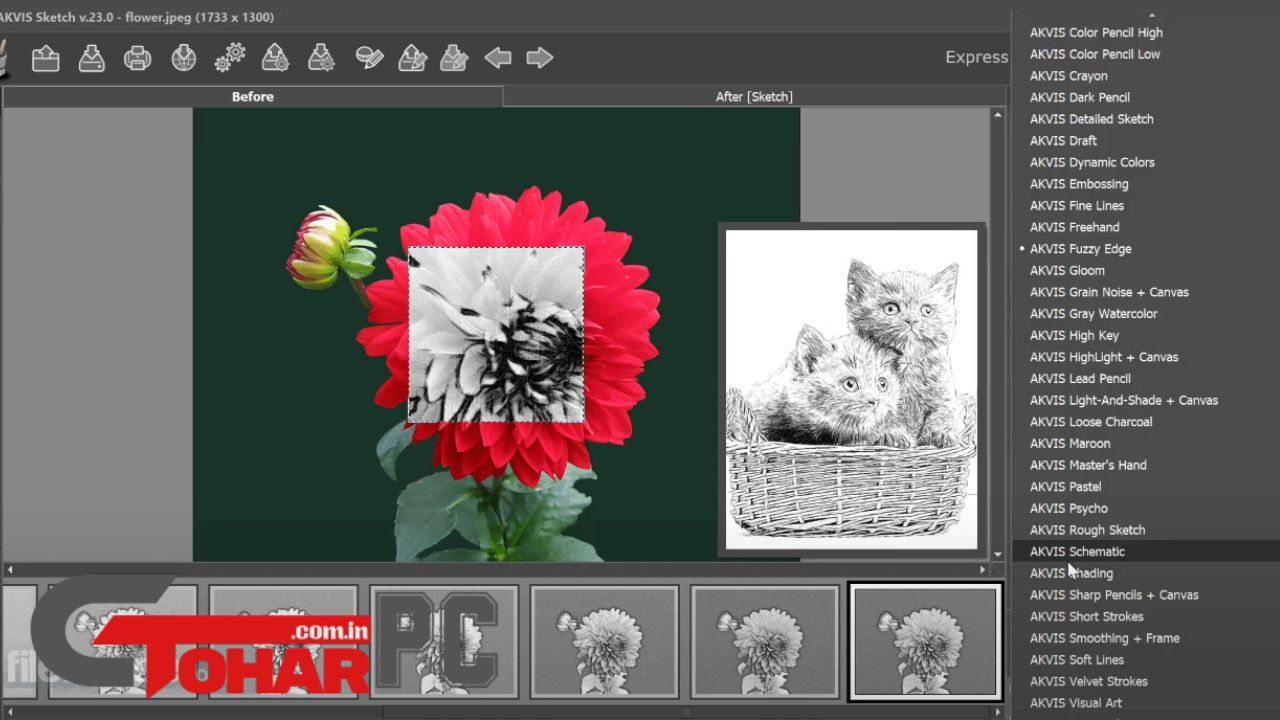Pick the AKVIS Draft preset
Image resolution: width=1280 pixels, height=720 pixels.
[1063, 141]
